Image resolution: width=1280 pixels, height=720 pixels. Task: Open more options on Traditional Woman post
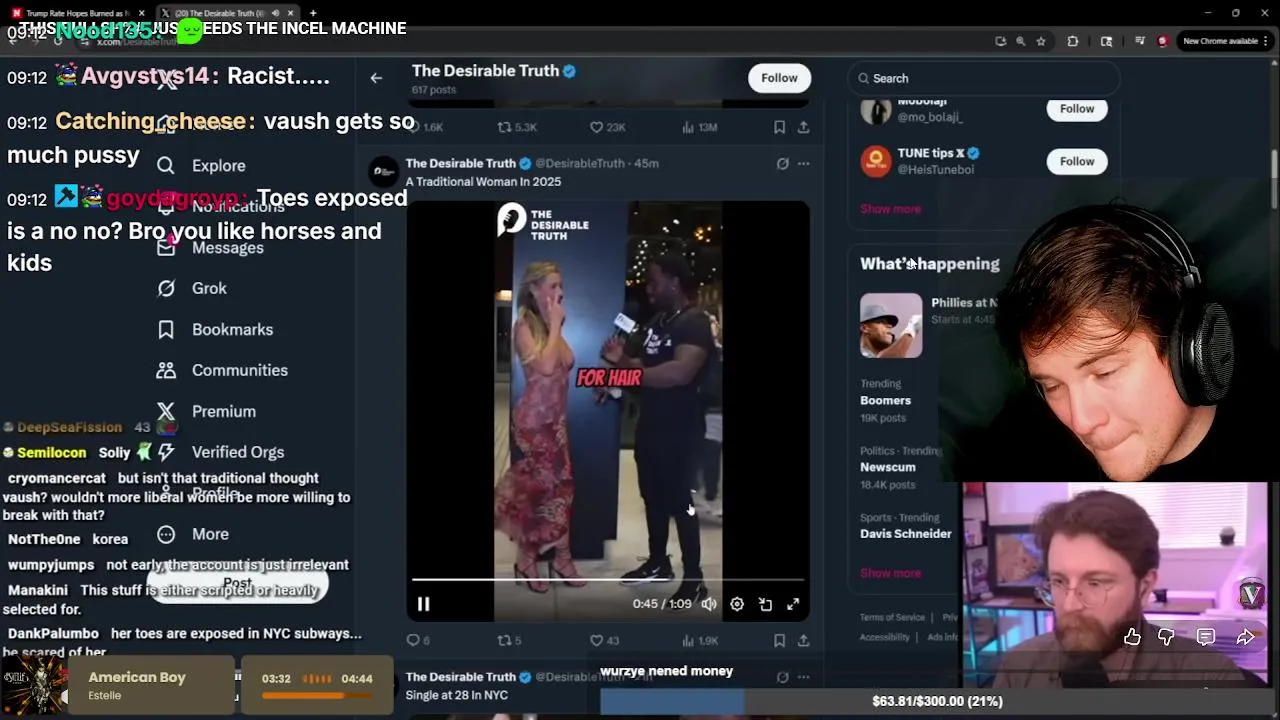[x=803, y=163]
